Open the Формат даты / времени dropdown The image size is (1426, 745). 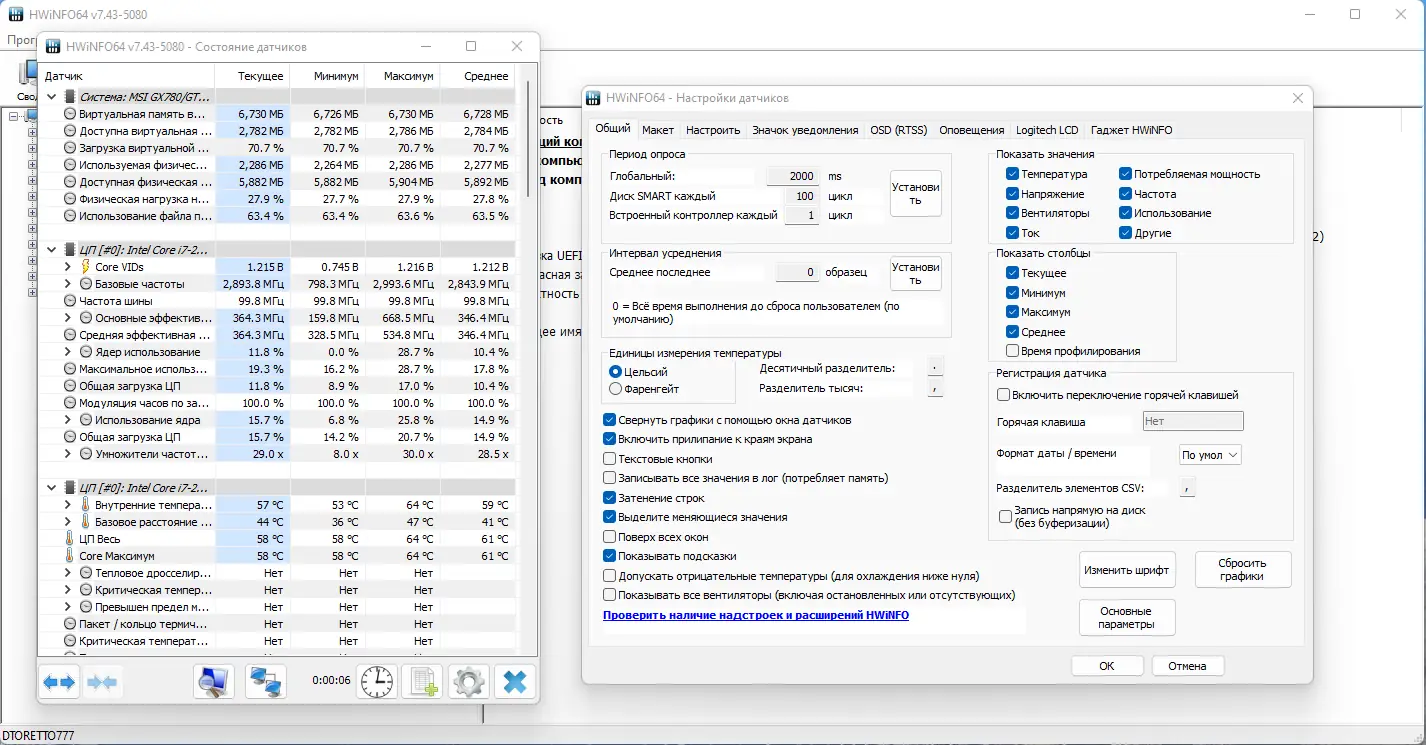(x=1211, y=455)
